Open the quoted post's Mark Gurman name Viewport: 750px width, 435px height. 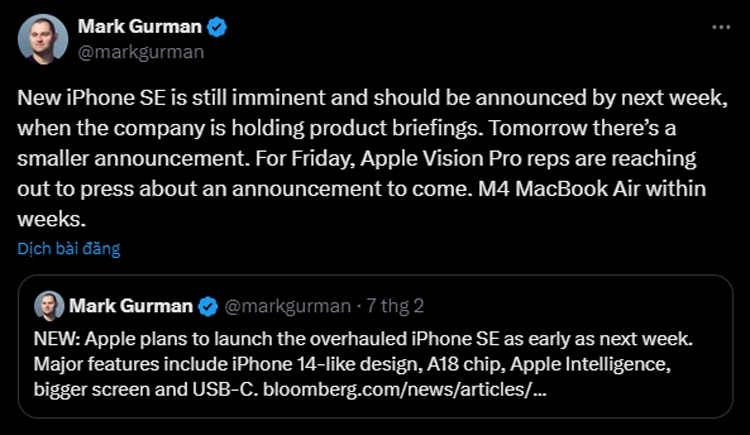pyautogui.click(x=131, y=306)
